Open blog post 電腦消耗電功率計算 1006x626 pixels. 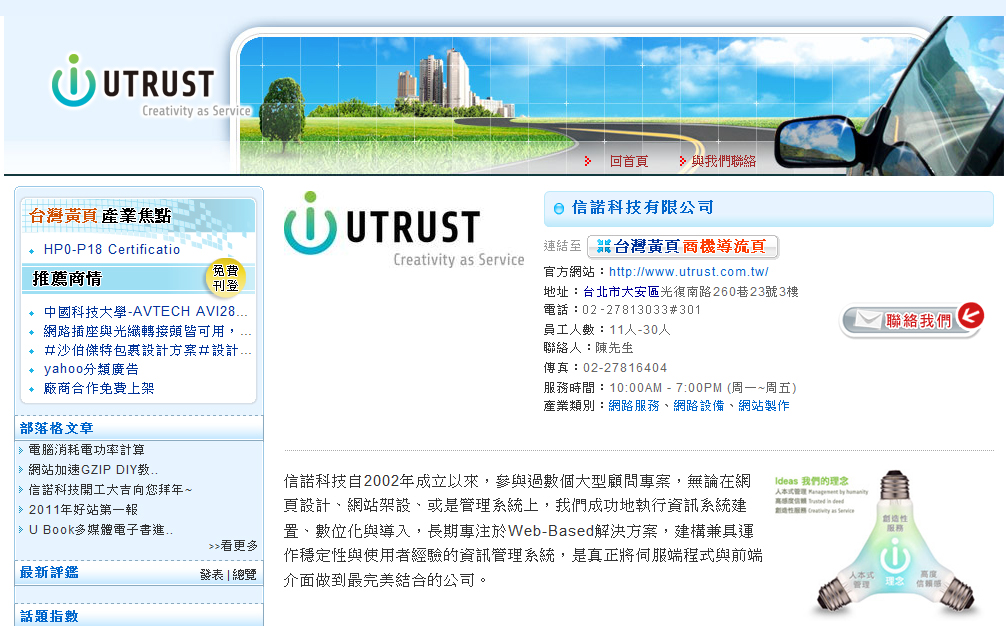coord(87,450)
